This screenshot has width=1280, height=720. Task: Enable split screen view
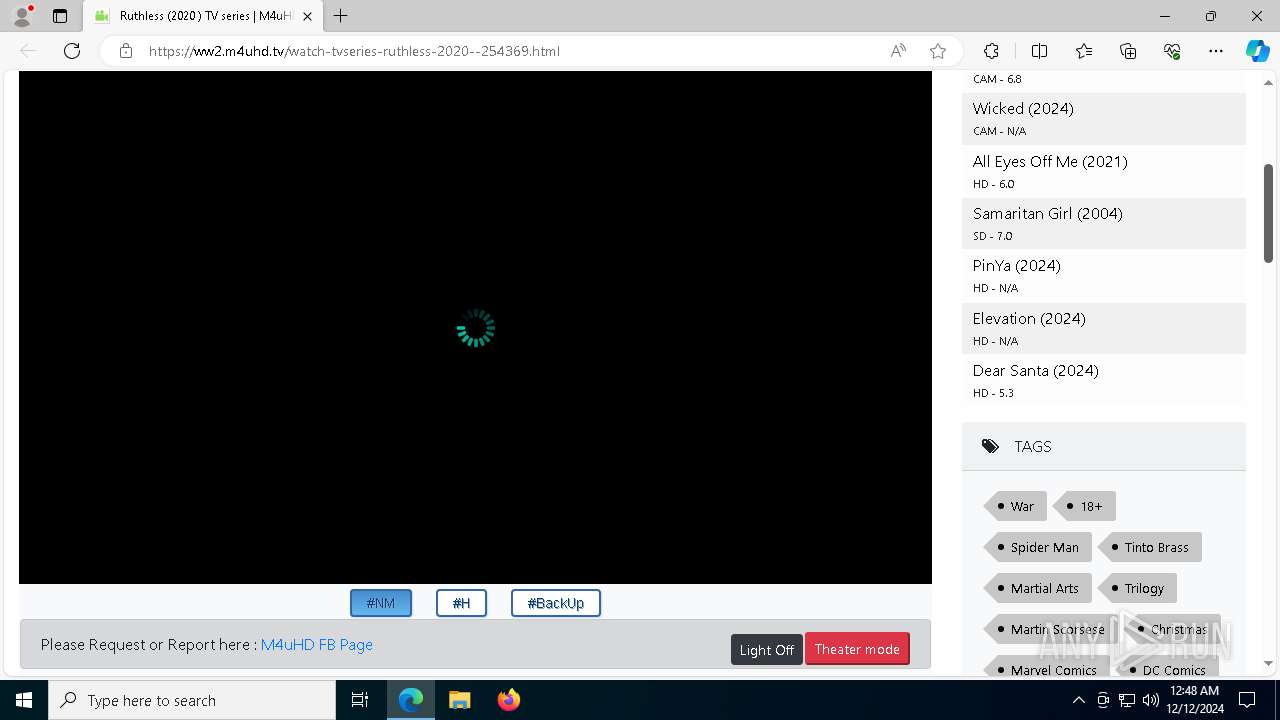[1039, 51]
